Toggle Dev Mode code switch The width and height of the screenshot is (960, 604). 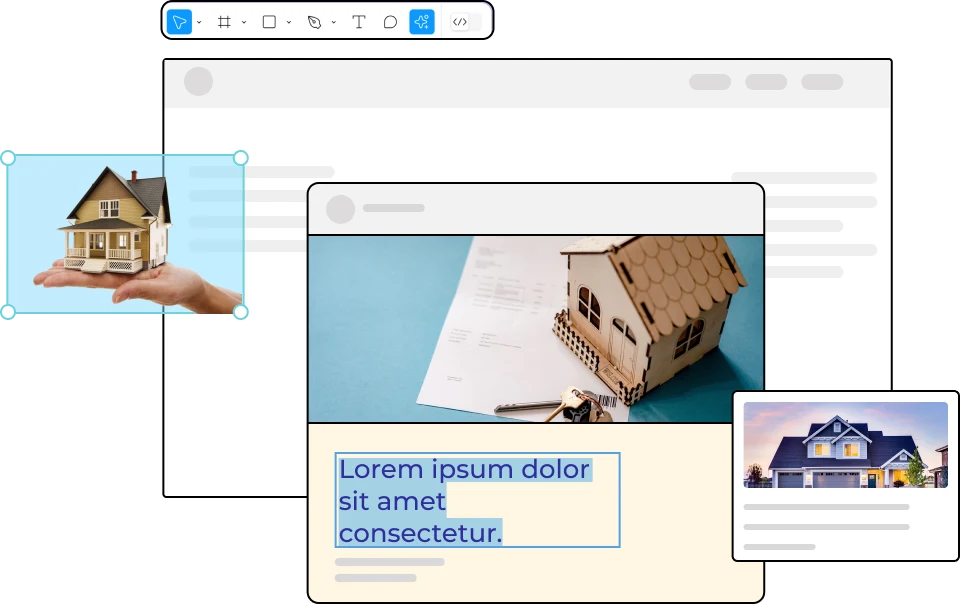(x=460, y=22)
